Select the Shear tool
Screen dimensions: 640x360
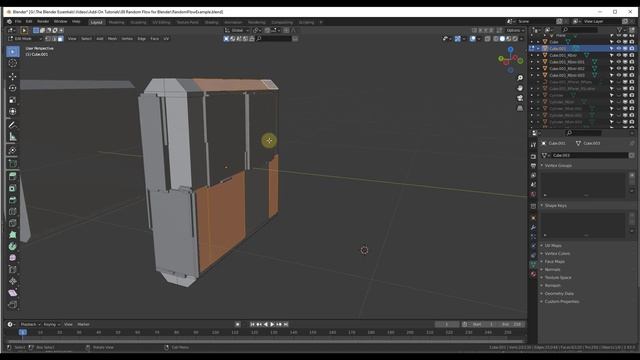[x=13, y=293]
